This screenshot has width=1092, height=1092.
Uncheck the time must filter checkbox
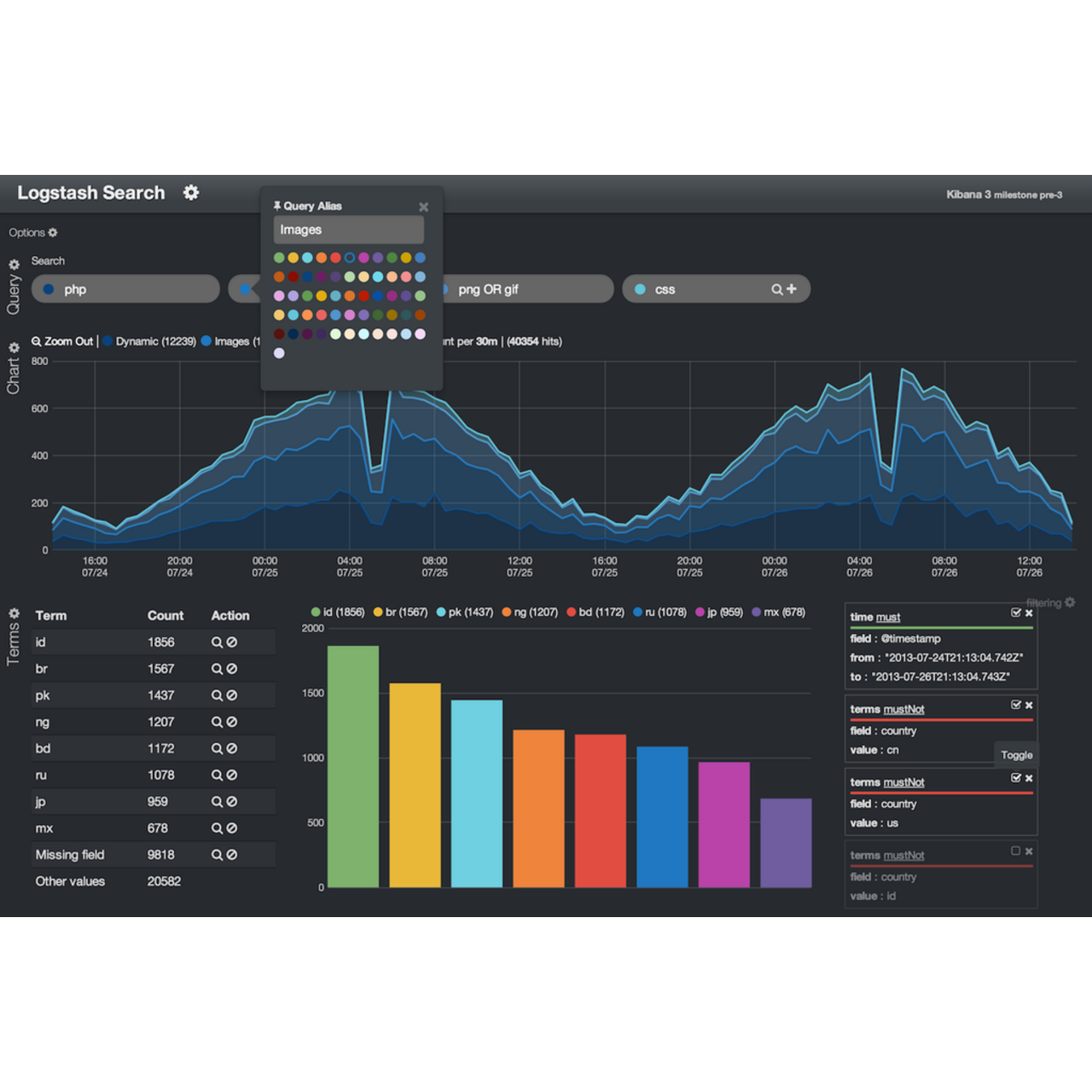[x=1015, y=612]
